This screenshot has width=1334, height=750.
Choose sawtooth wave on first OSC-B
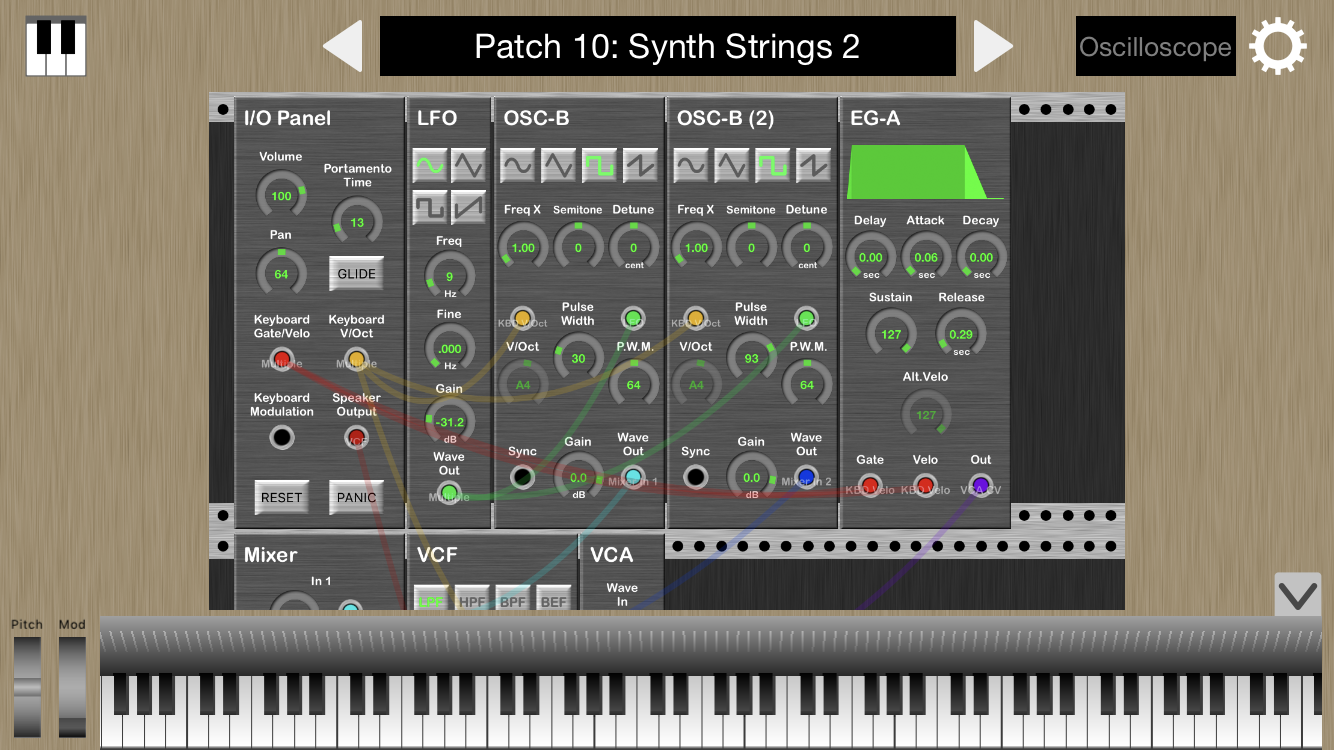(641, 165)
